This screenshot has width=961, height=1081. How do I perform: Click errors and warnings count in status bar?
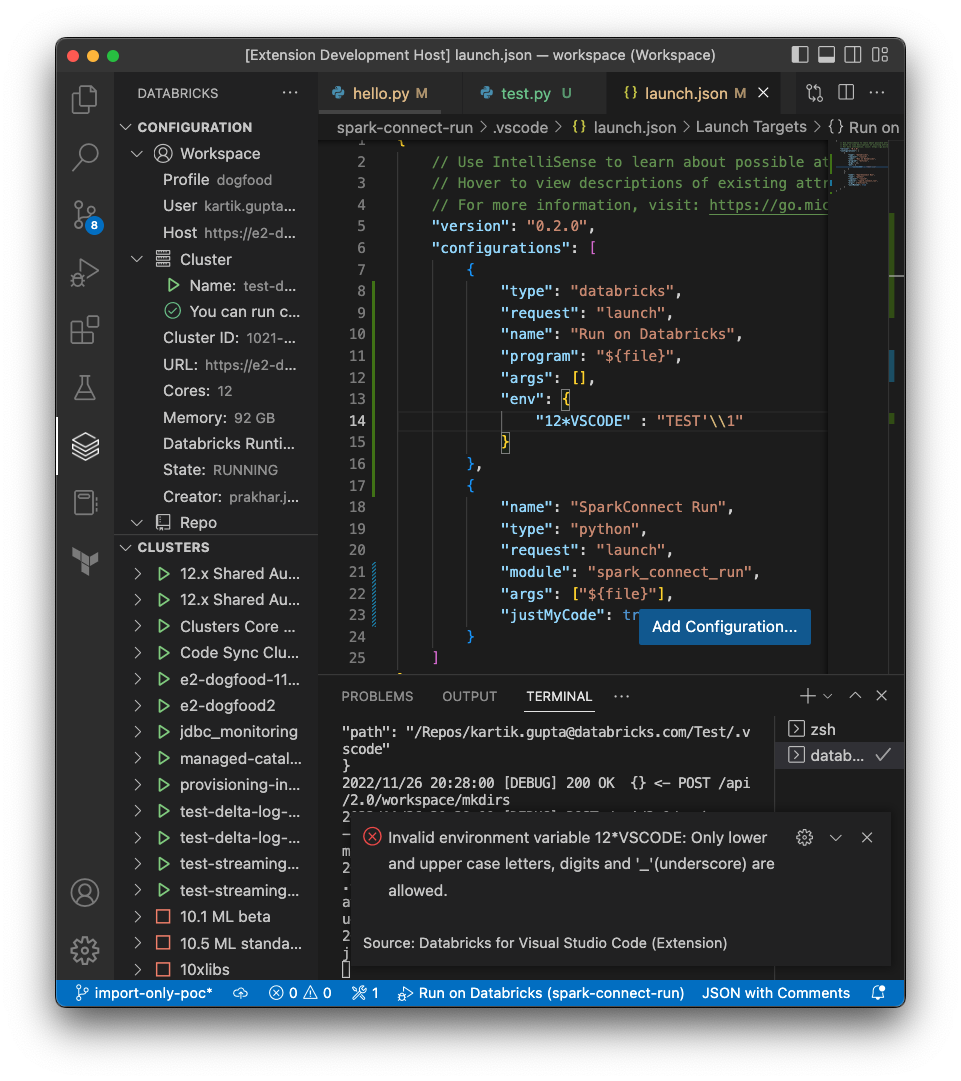point(300,993)
